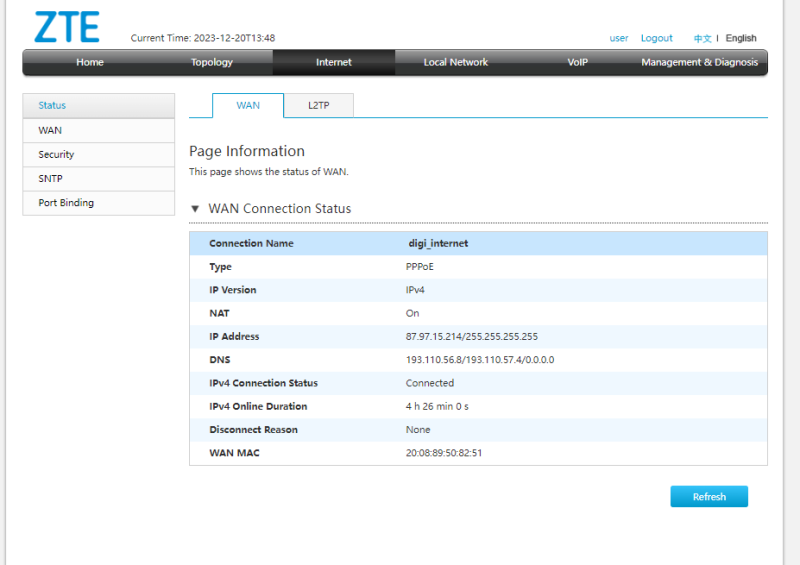800x565 pixels.
Task: Click the user account link
Action: click(x=619, y=38)
